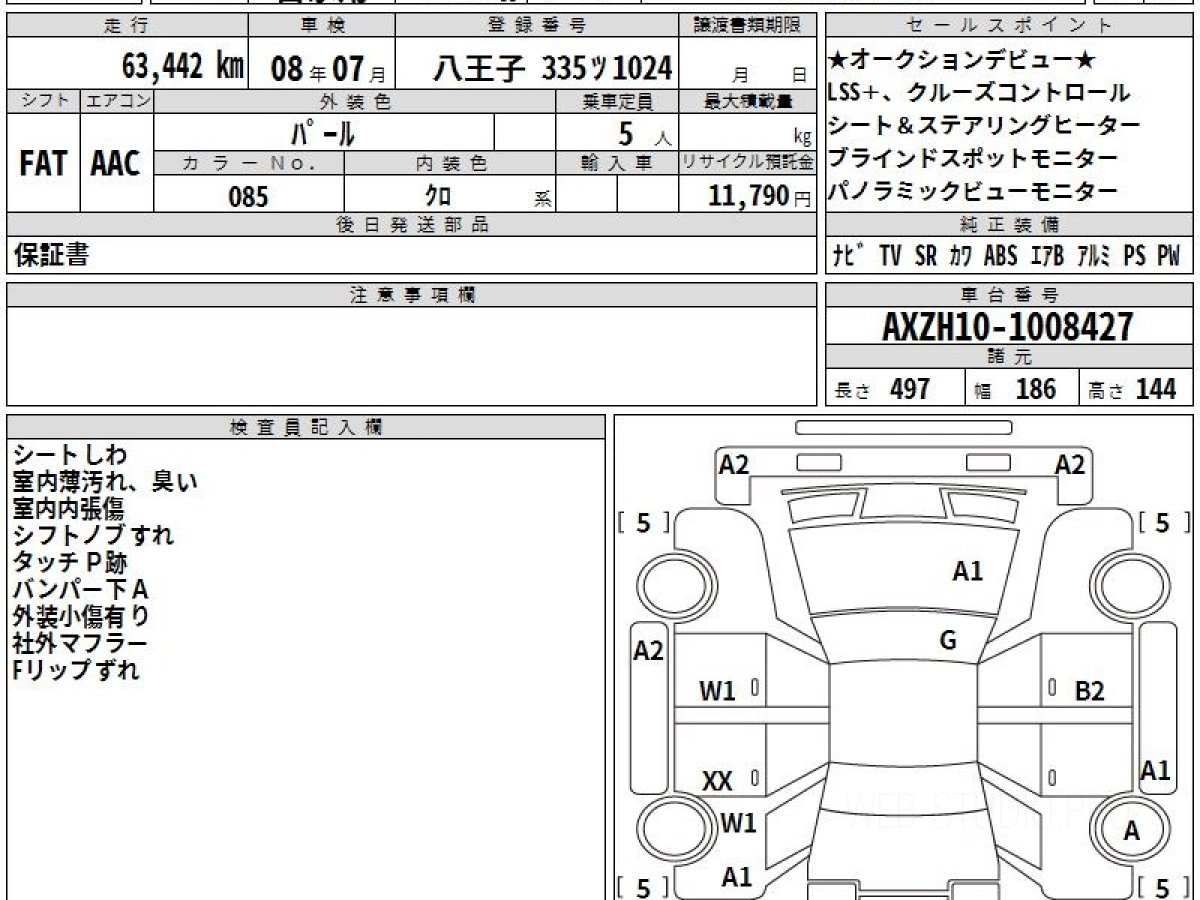1200x900 pixels.
Task: Select 保証書 under later-shipped parts
Action: (51, 255)
